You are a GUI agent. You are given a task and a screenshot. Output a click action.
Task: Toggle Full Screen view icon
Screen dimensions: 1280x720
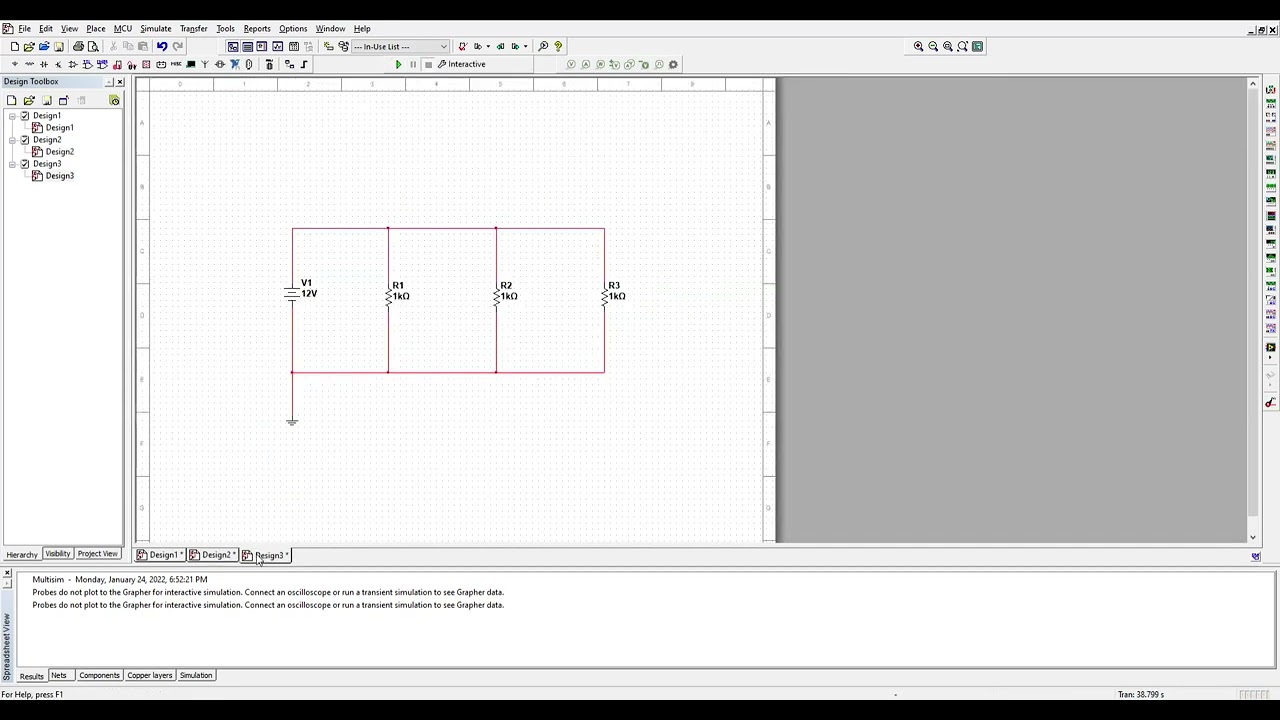(x=978, y=46)
